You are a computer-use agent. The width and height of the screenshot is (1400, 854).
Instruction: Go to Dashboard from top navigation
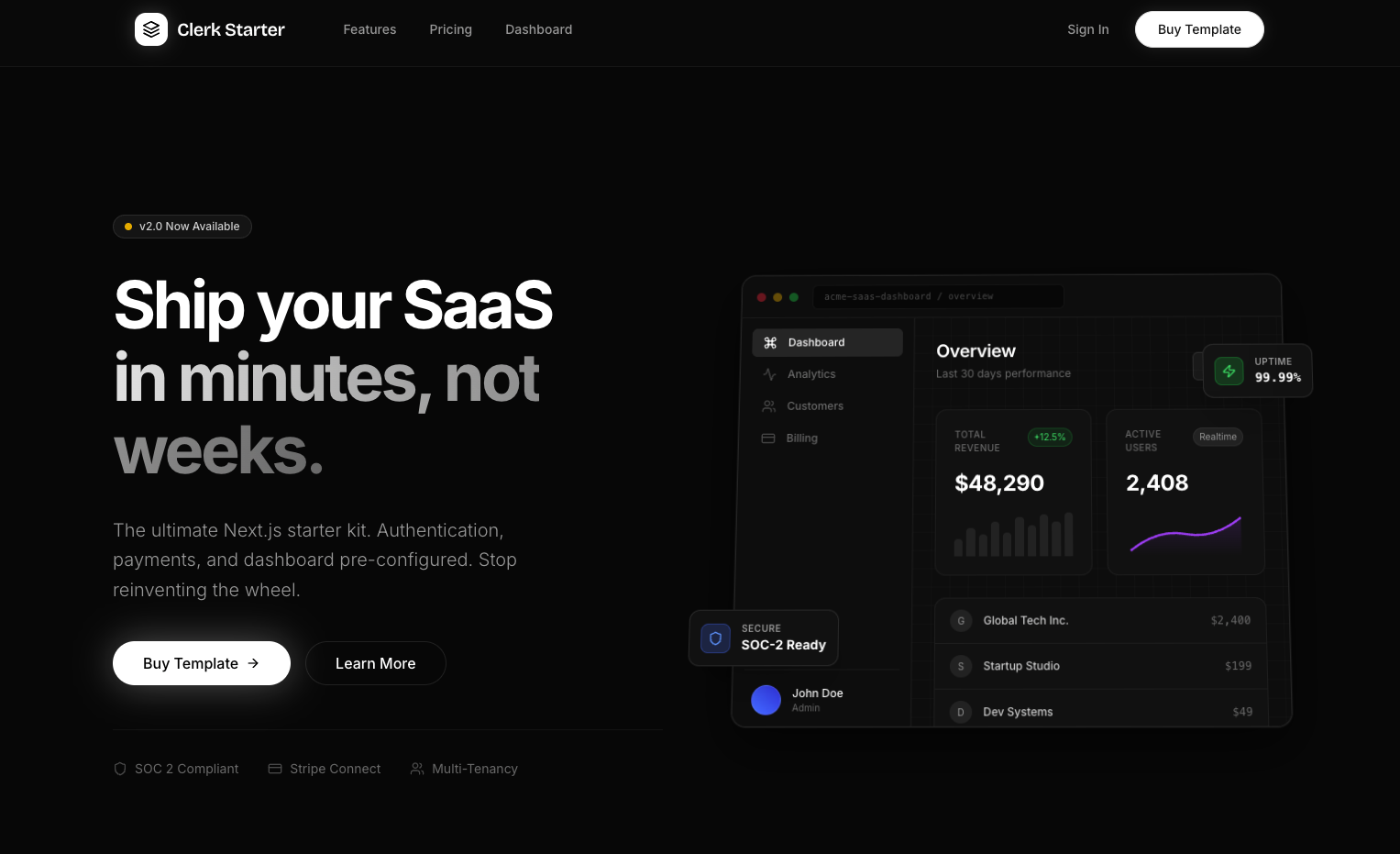click(538, 29)
